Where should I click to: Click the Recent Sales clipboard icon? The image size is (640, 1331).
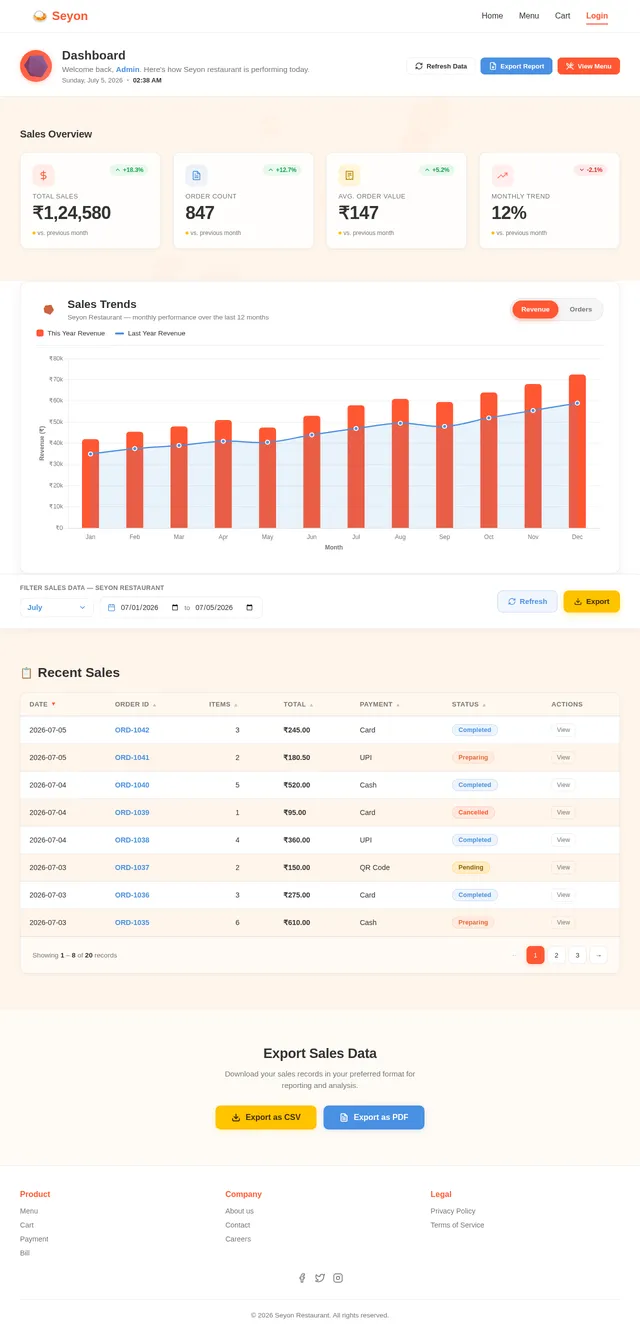tap(26, 673)
